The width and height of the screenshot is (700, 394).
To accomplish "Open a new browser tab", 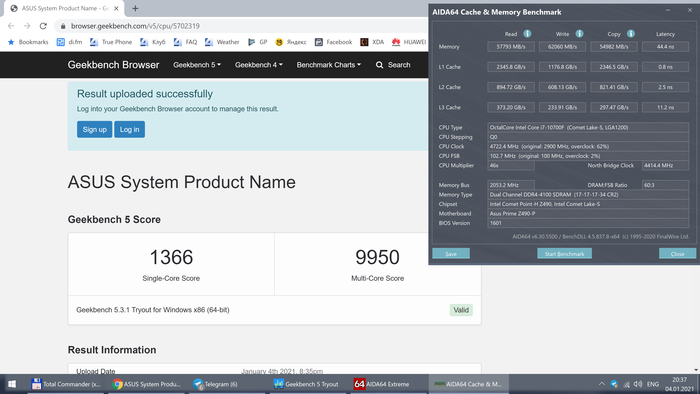I will click(135, 8).
